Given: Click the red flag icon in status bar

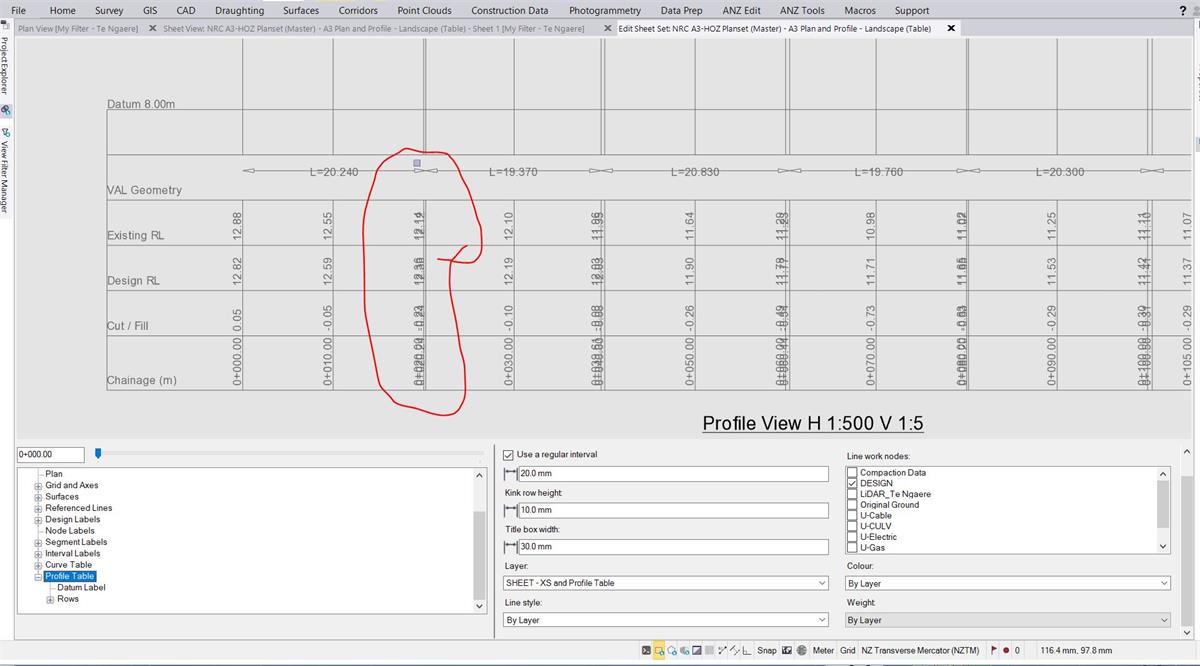Looking at the screenshot, I should (993, 650).
